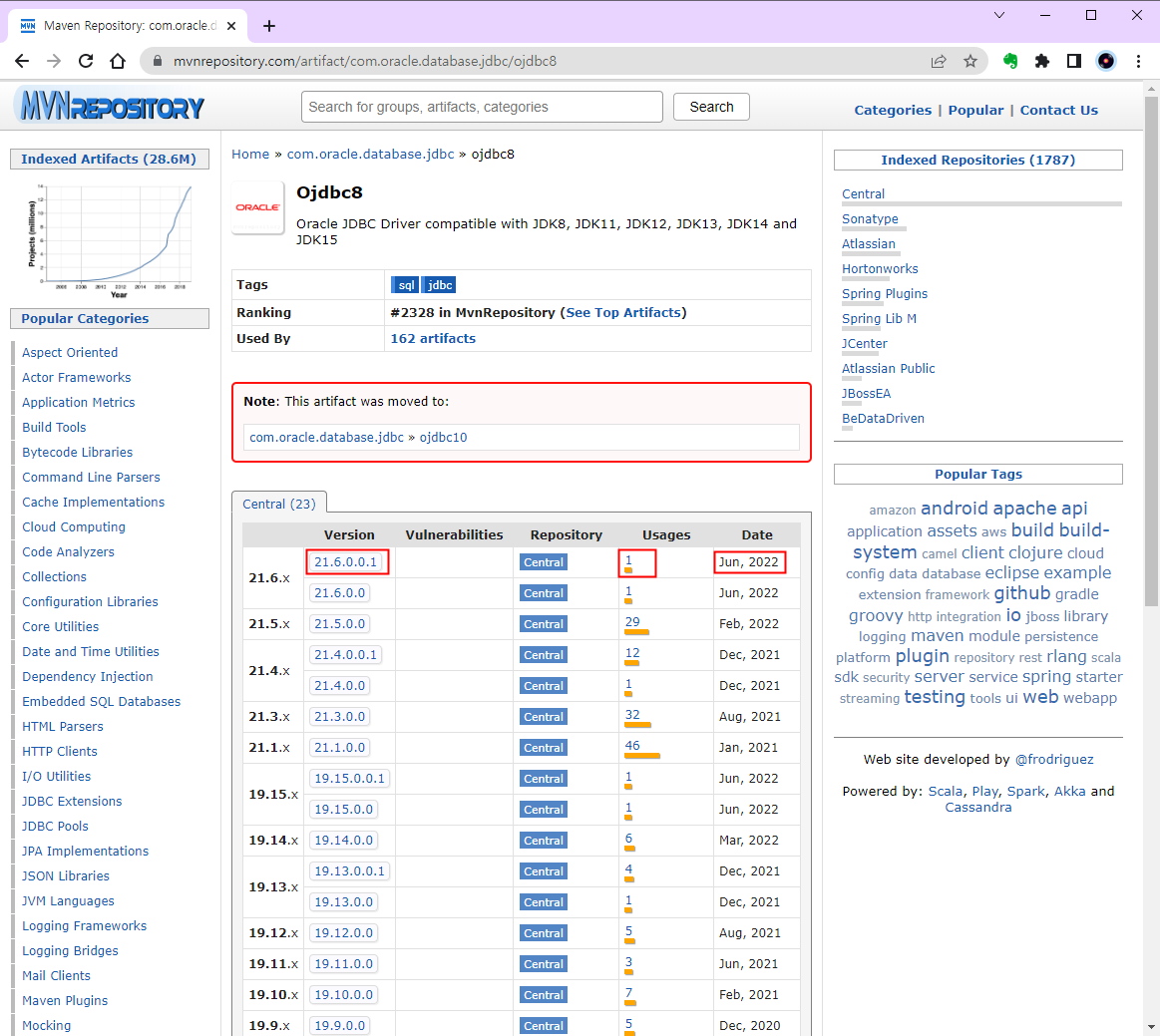Go to the browser home icon
This screenshot has height=1036, width=1160.
point(118,62)
